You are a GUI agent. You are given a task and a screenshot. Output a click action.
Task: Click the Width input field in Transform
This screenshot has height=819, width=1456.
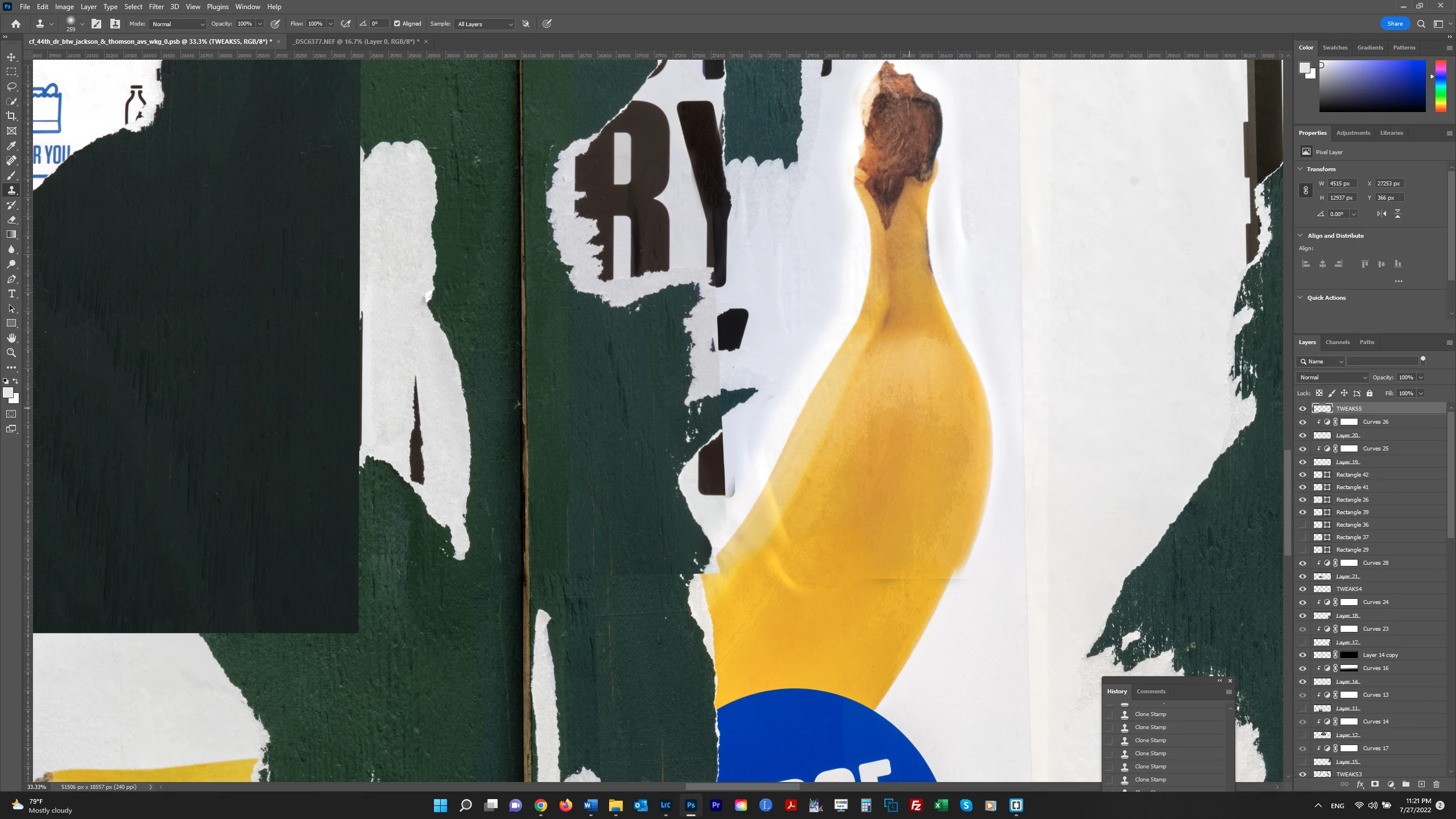click(1342, 183)
